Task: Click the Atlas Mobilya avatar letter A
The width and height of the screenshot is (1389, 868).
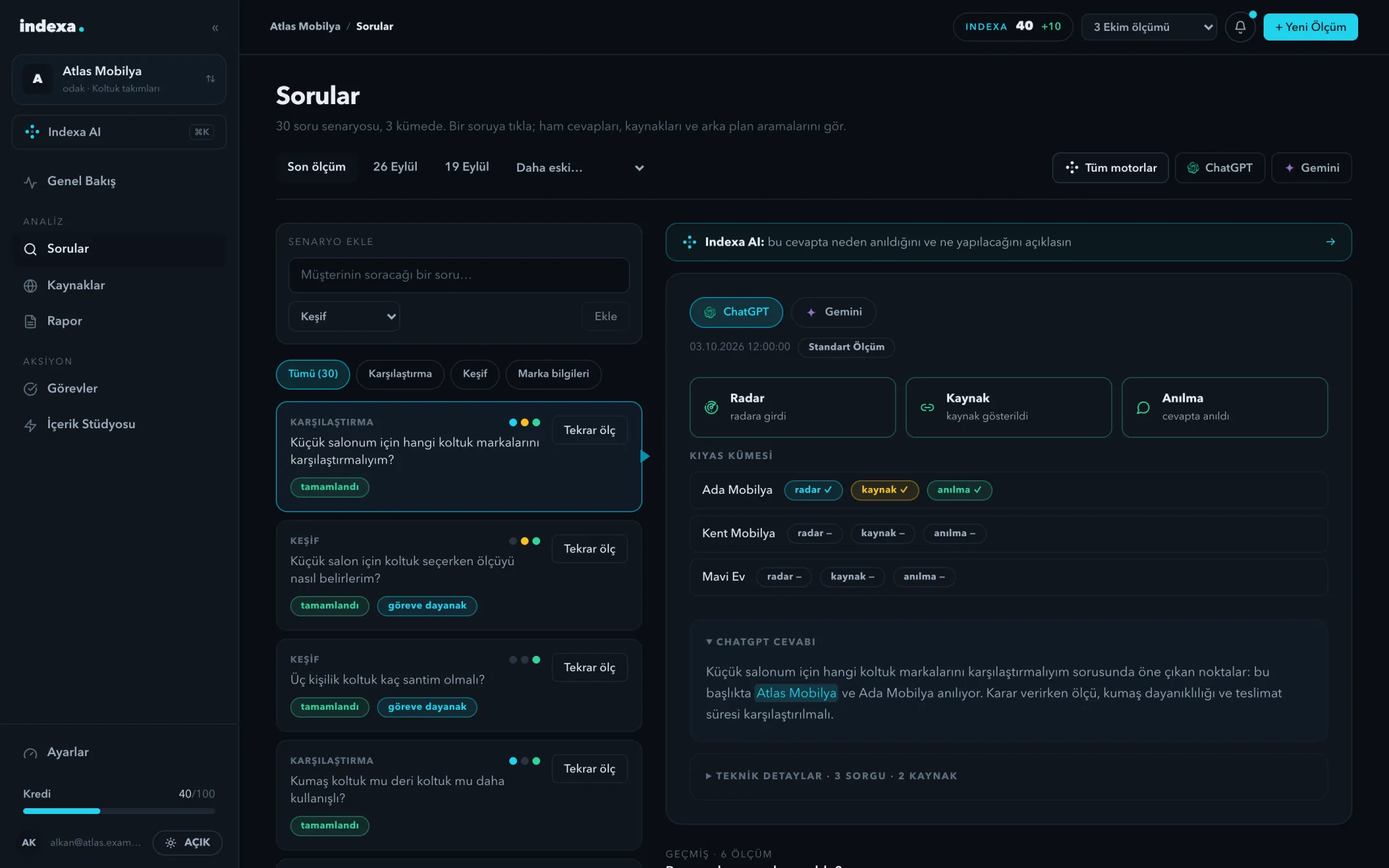Action: pyautogui.click(x=38, y=78)
